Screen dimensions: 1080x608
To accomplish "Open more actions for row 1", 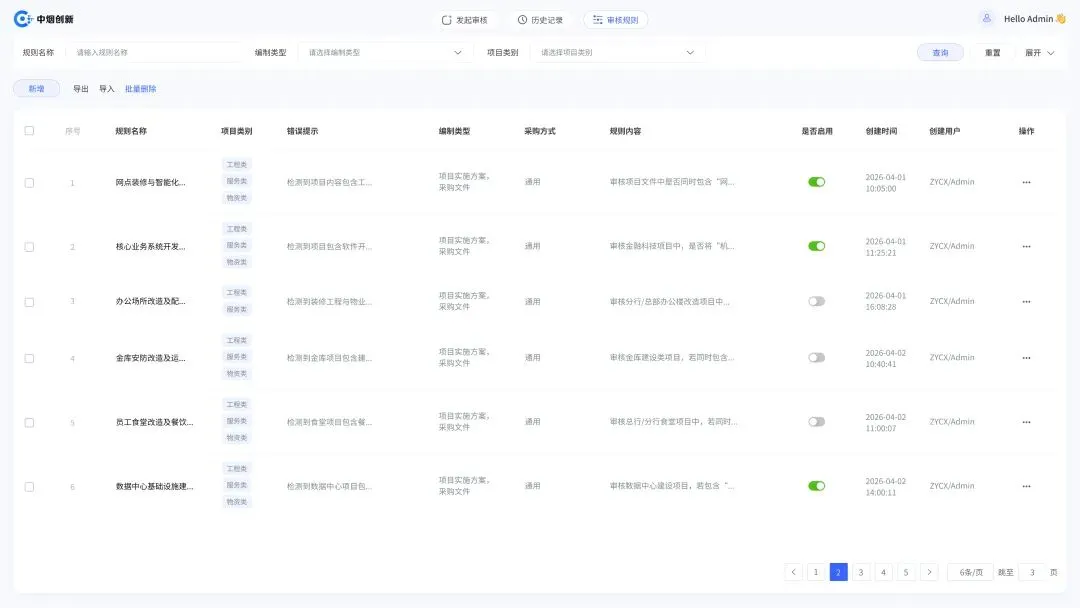I will click(1026, 182).
